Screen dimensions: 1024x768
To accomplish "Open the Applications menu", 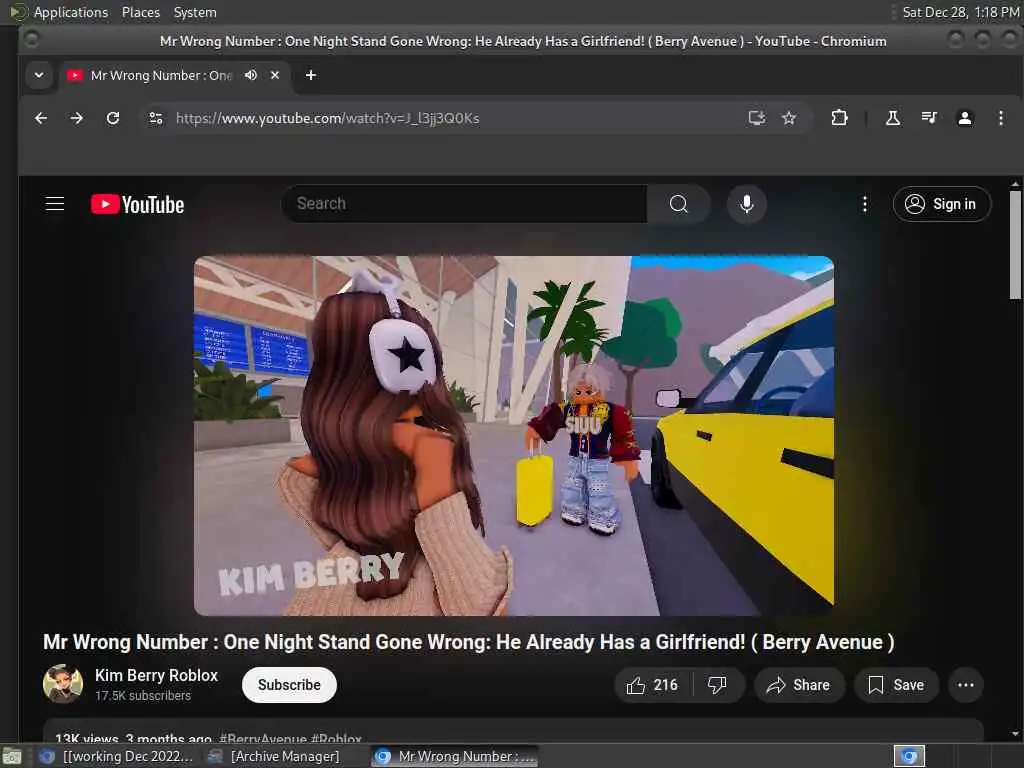I will tap(71, 12).
